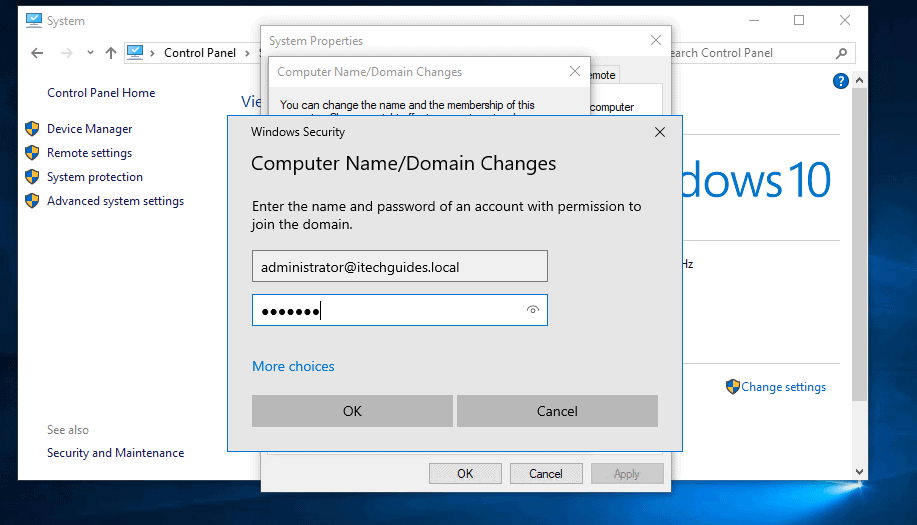Expand chevron before Control Panel breadcrumb

click(152, 53)
